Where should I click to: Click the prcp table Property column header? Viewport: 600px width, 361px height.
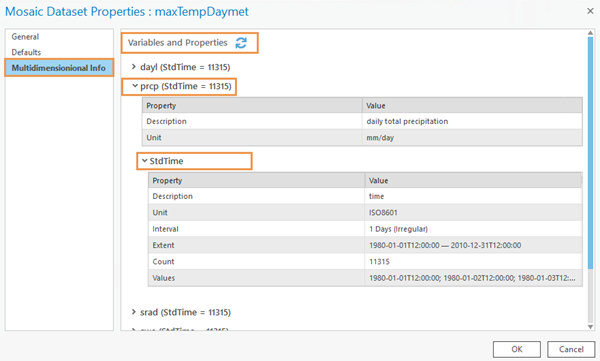click(x=252, y=105)
